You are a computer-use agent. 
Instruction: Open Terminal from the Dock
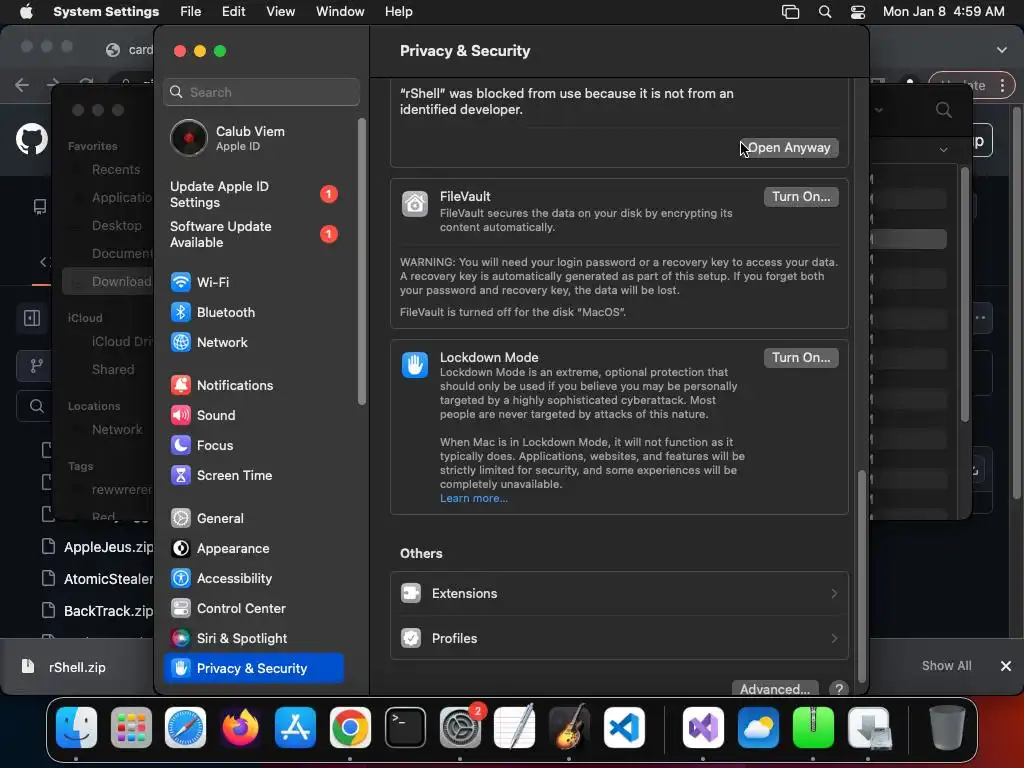[405, 728]
